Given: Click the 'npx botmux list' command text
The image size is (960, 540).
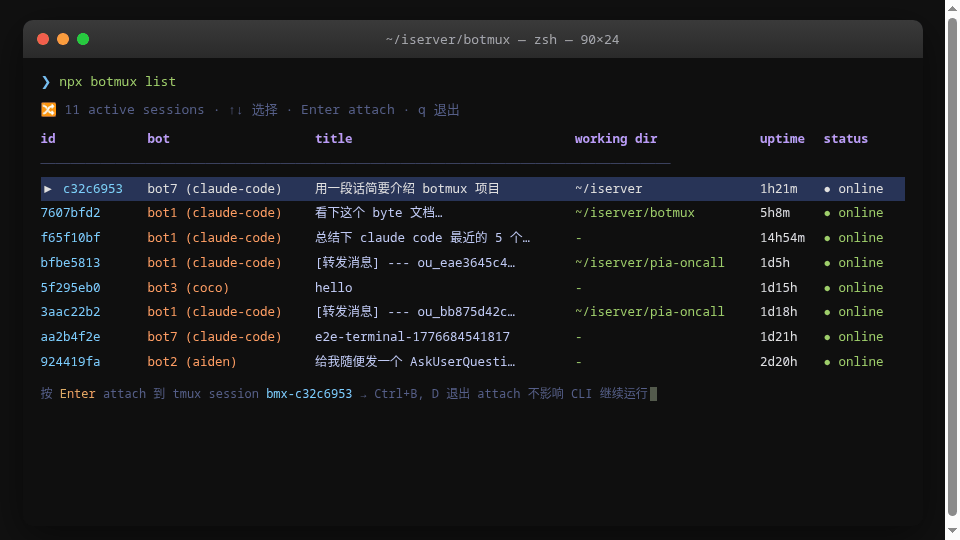Looking at the screenshot, I should (118, 81).
